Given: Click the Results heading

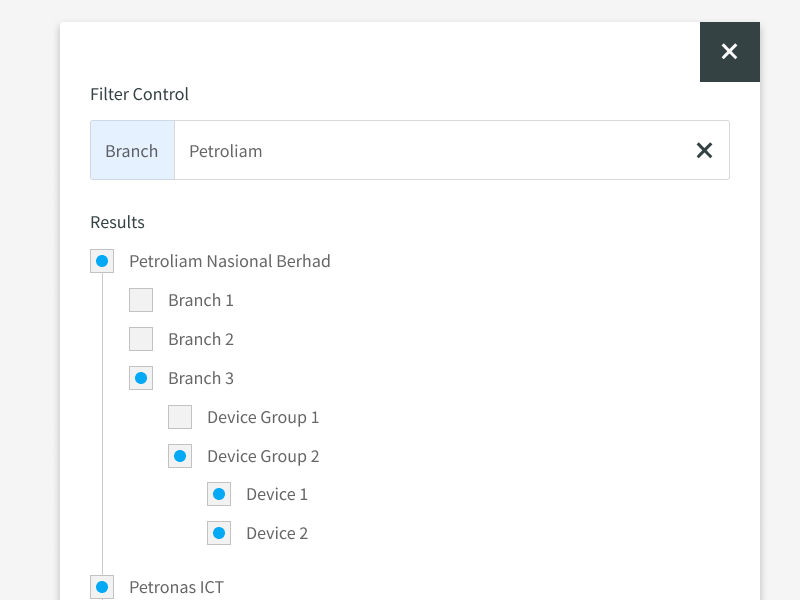Looking at the screenshot, I should (117, 222).
